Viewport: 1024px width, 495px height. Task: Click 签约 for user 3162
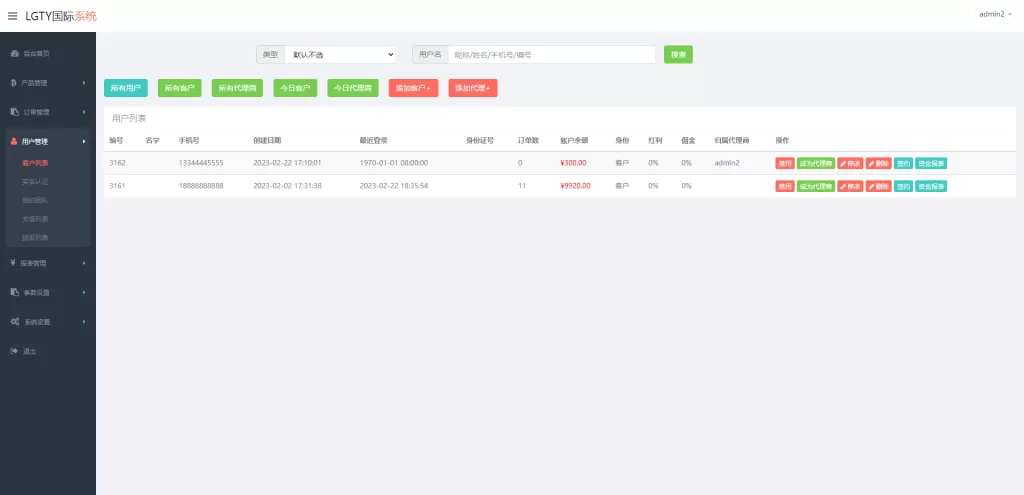tap(903, 163)
